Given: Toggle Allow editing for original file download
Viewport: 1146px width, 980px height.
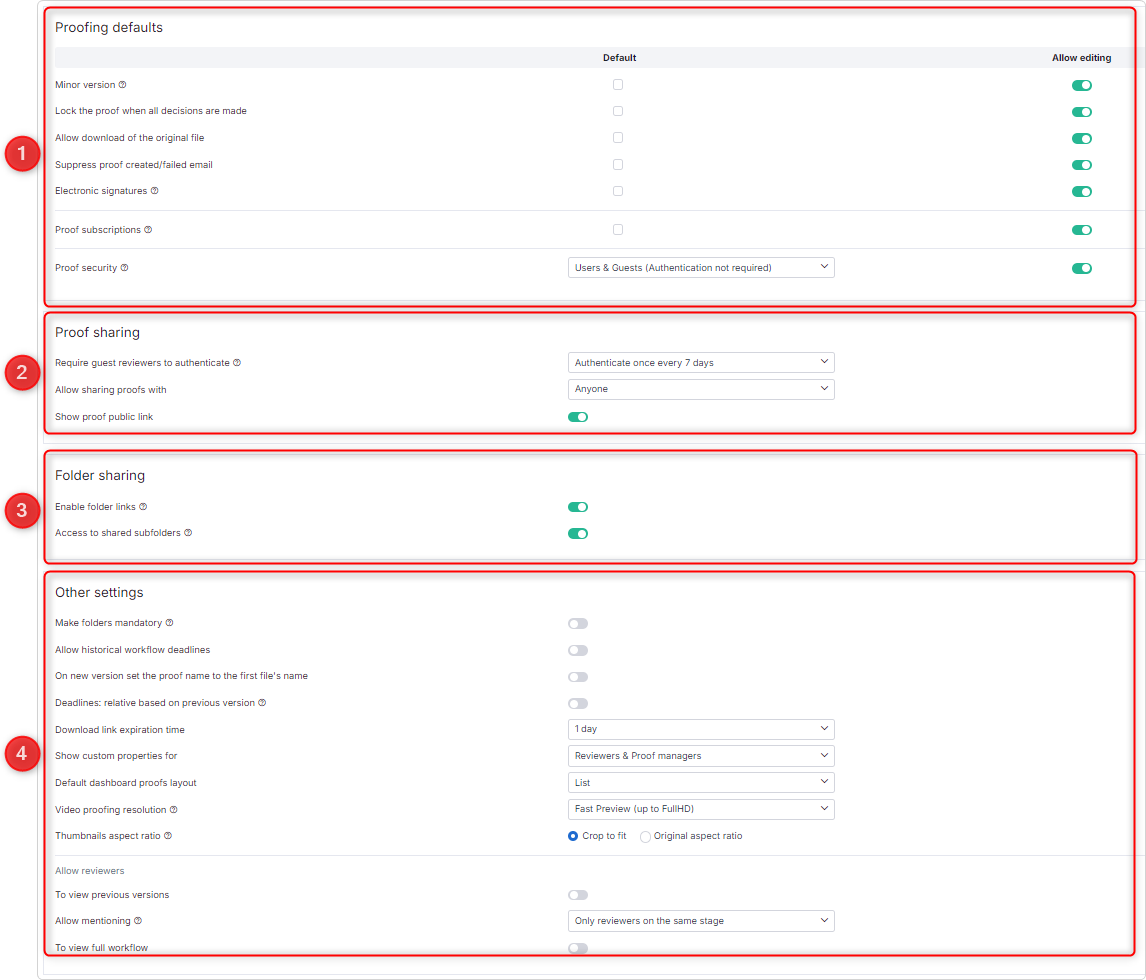Looking at the screenshot, I should pyautogui.click(x=1082, y=139).
